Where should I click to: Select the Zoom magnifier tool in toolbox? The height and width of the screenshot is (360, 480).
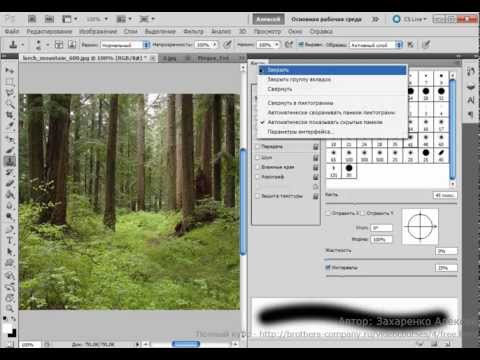10,308
